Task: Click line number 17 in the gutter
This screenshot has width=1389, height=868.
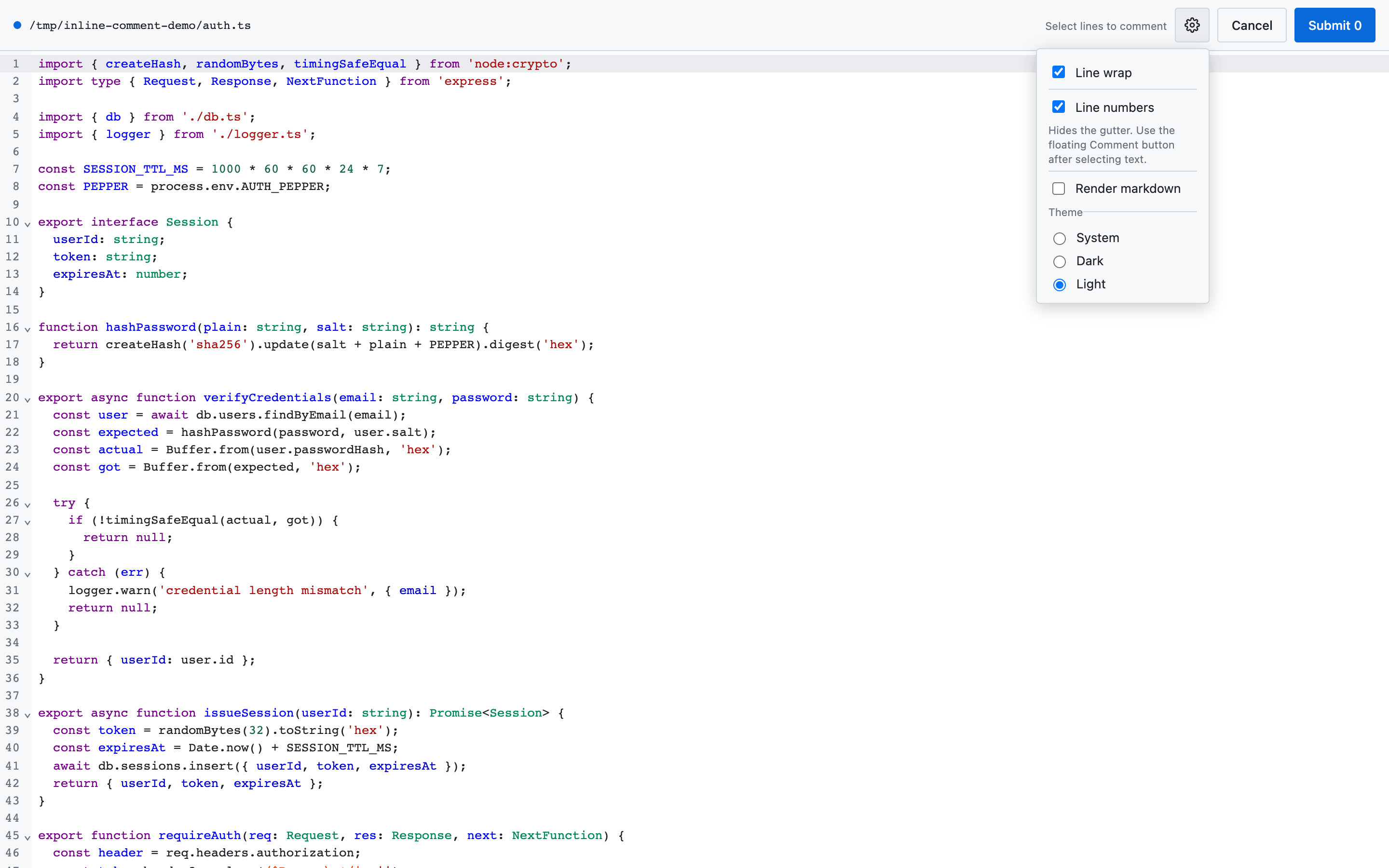Action: 12,344
